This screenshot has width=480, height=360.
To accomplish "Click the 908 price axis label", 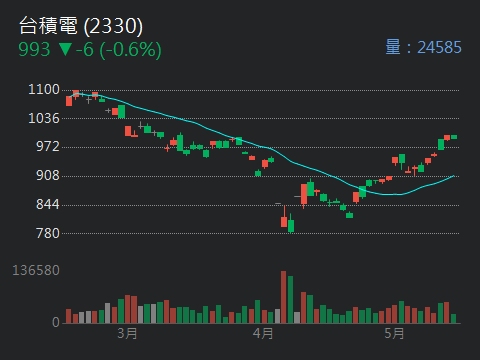I will 48,175.
